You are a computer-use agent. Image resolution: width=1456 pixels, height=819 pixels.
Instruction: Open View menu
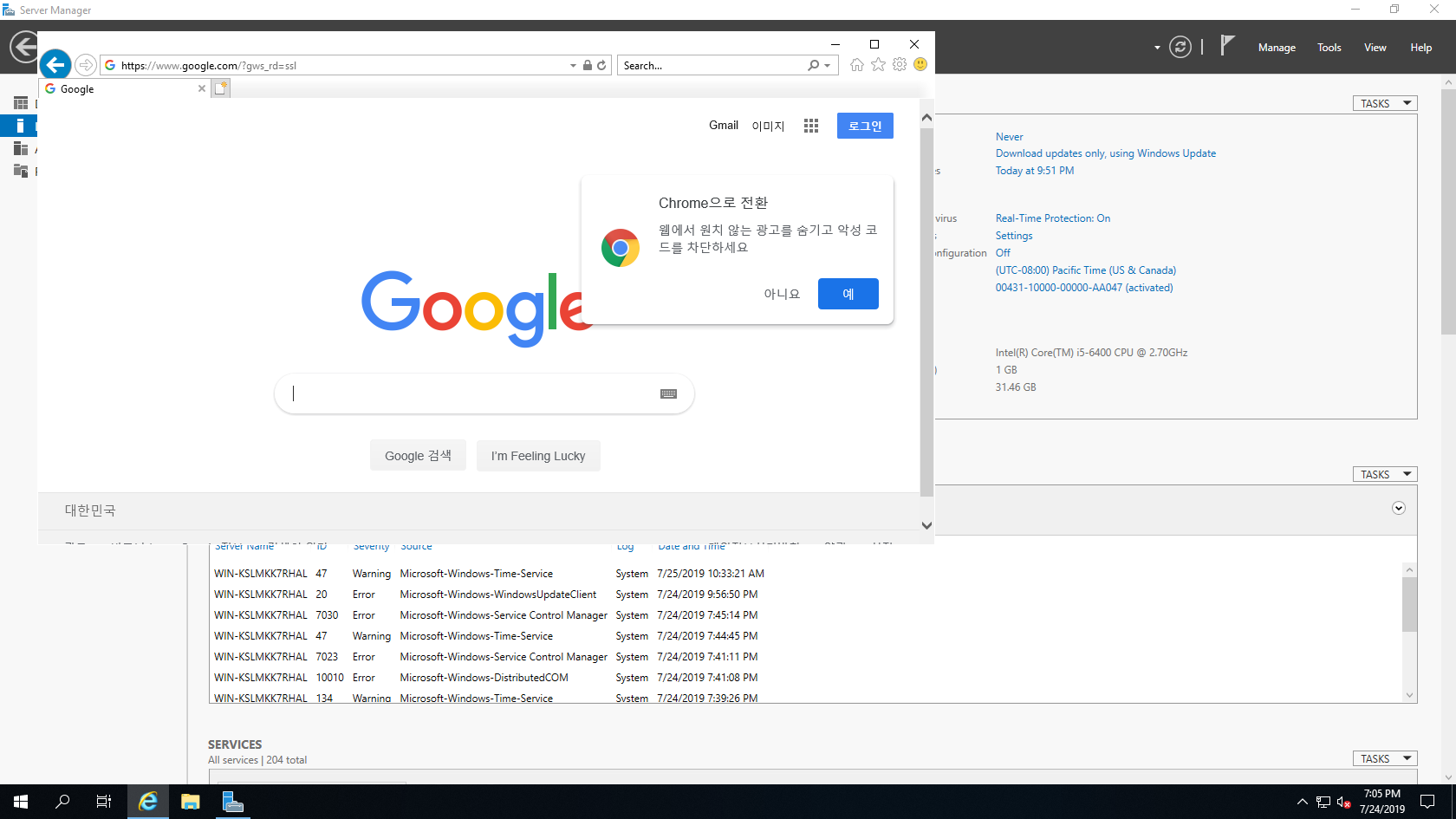[1375, 48]
